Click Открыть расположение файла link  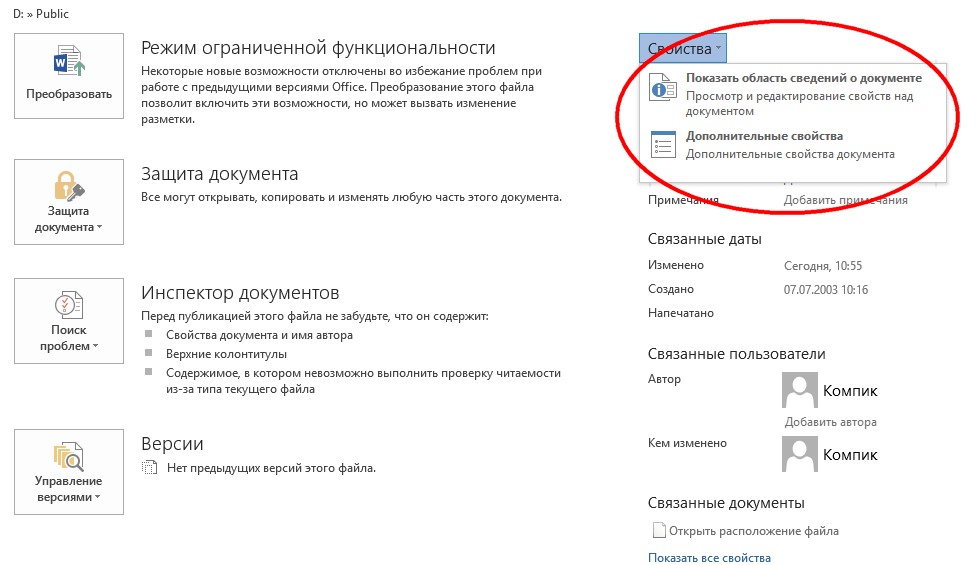click(x=753, y=531)
